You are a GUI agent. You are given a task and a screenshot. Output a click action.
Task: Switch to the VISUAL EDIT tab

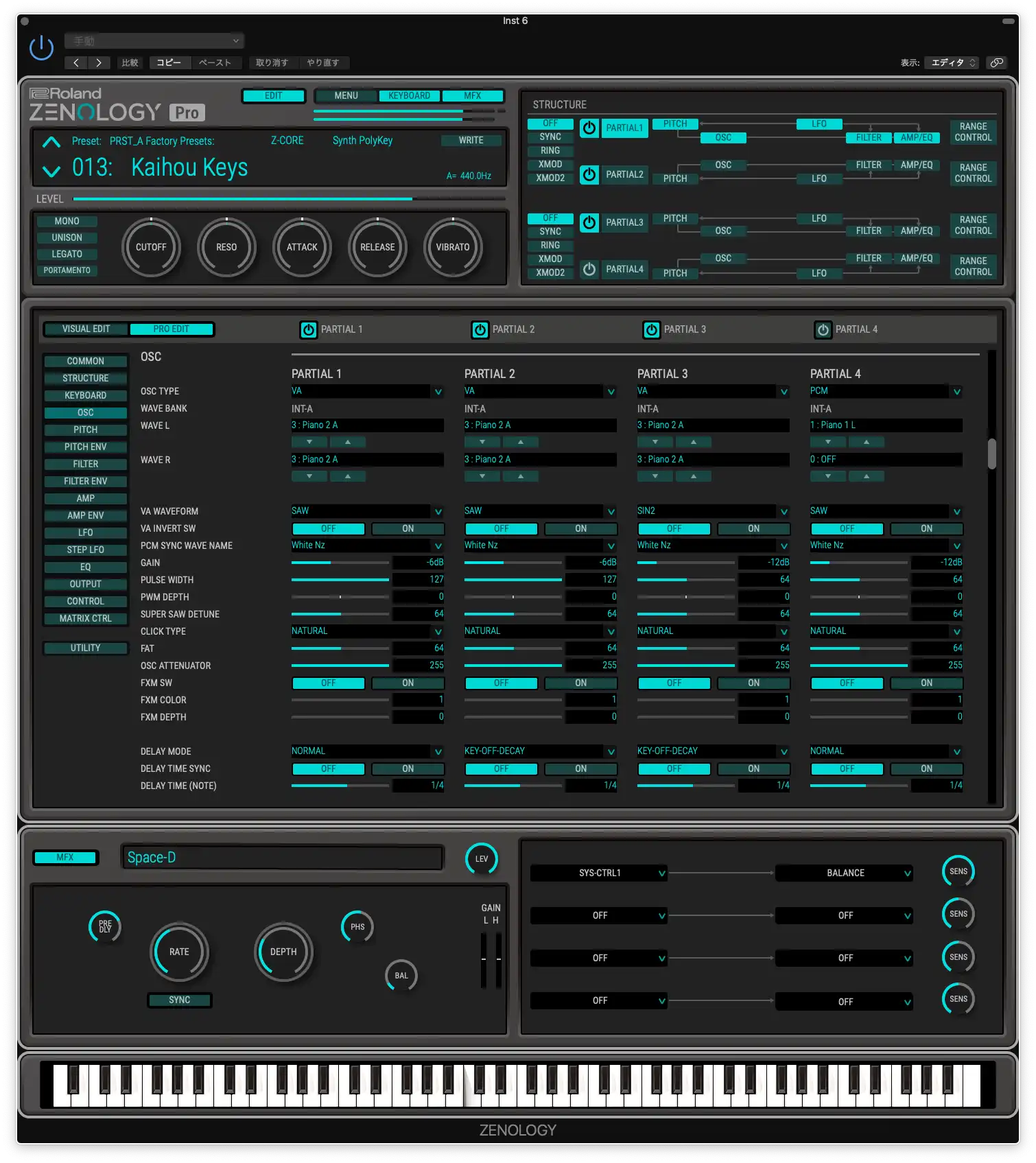click(86, 329)
